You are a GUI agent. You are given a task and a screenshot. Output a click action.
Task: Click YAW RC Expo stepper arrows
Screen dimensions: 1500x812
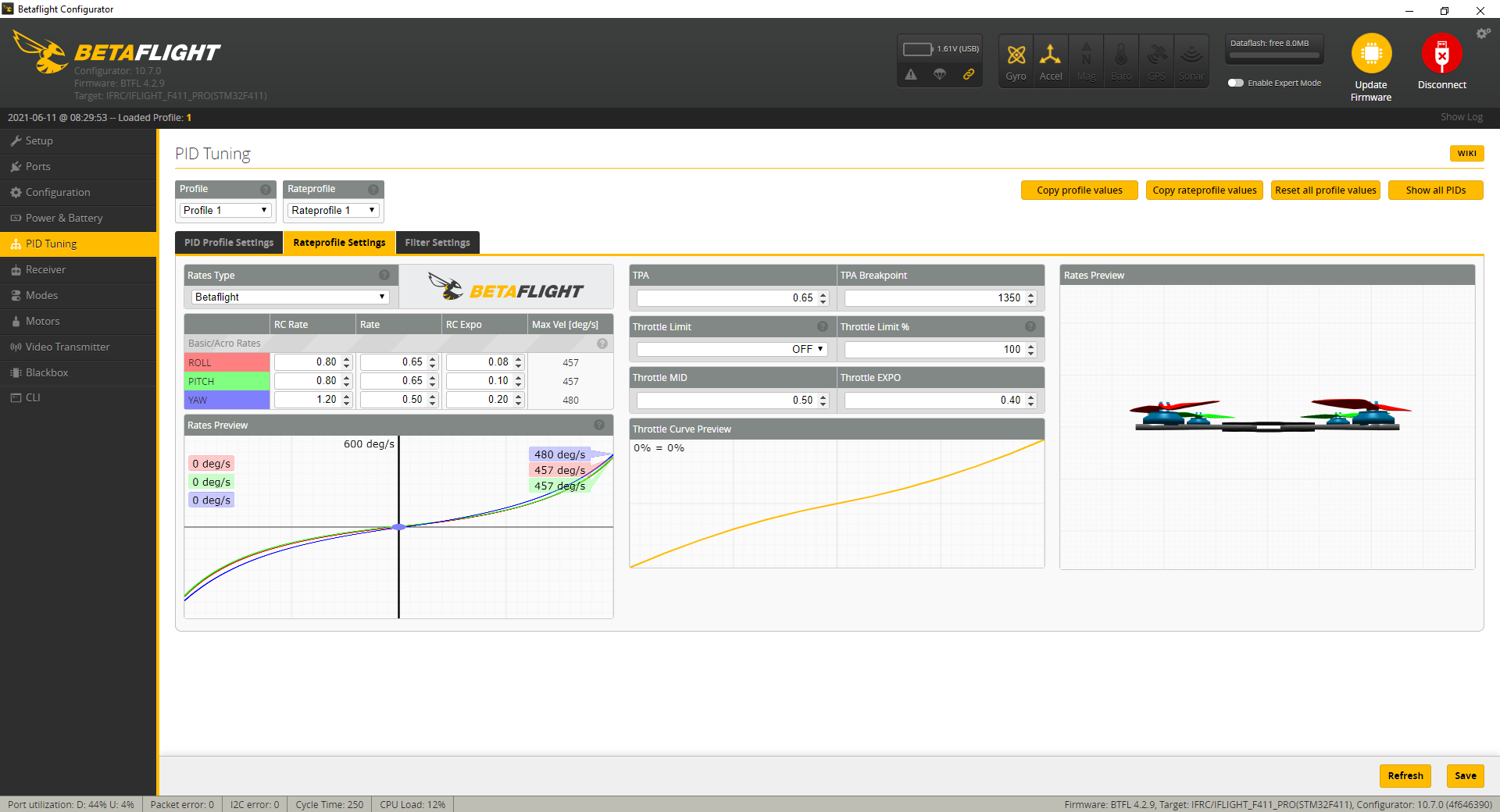[x=519, y=400]
